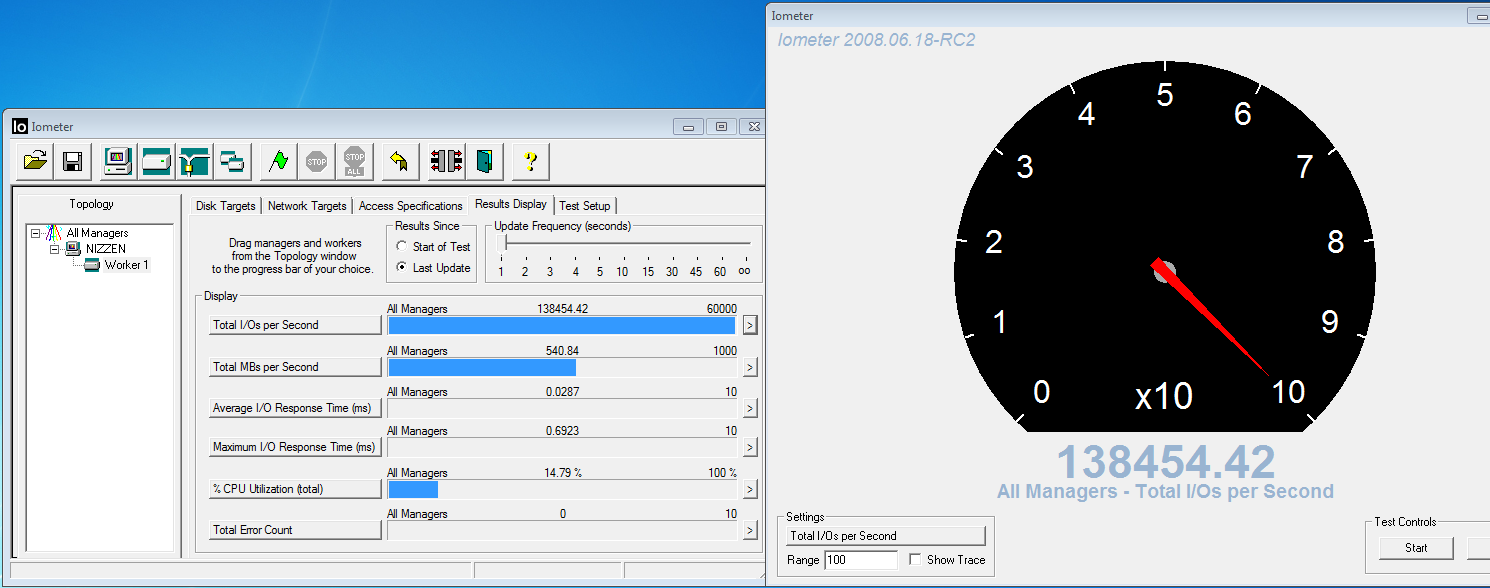This screenshot has height=588, width=1490.
Task: Click the large 138454.42 gauge readout
Action: point(1166,462)
